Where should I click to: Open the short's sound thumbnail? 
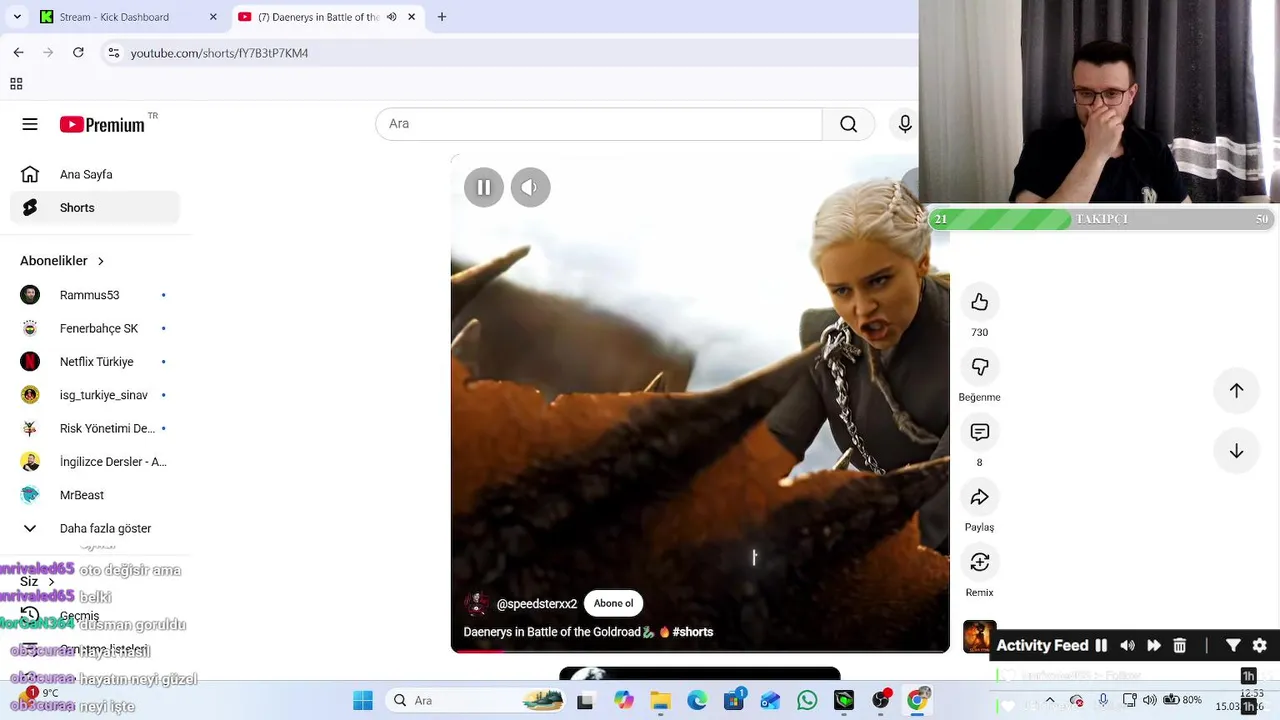pos(978,636)
